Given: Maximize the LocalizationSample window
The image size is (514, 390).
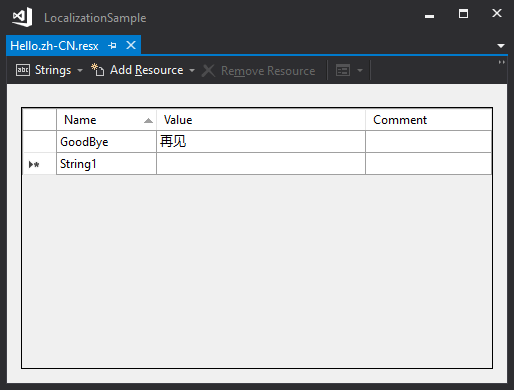Looking at the screenshot, I should pos(463,14).
